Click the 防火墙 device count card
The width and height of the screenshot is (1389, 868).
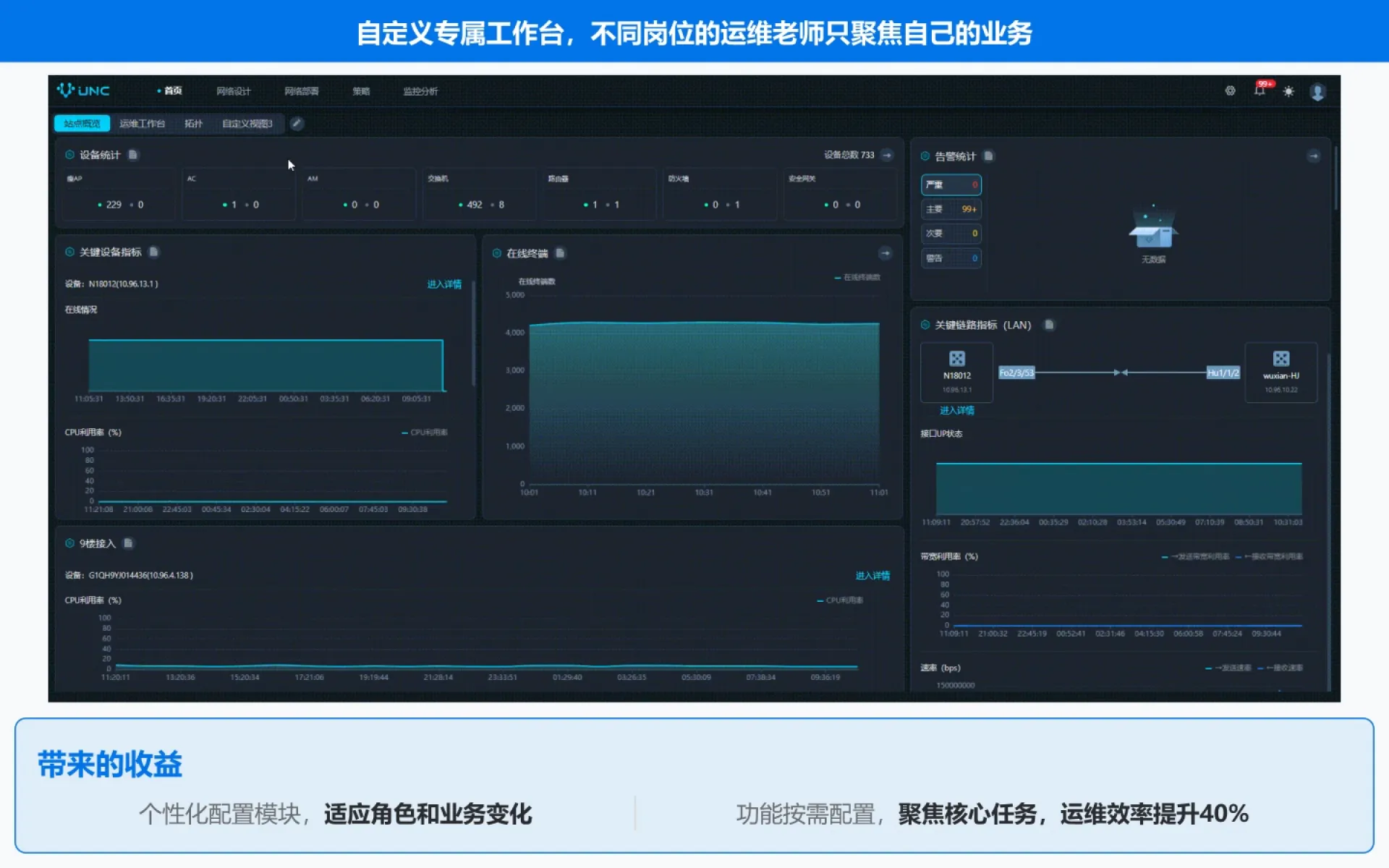(720, 194)
